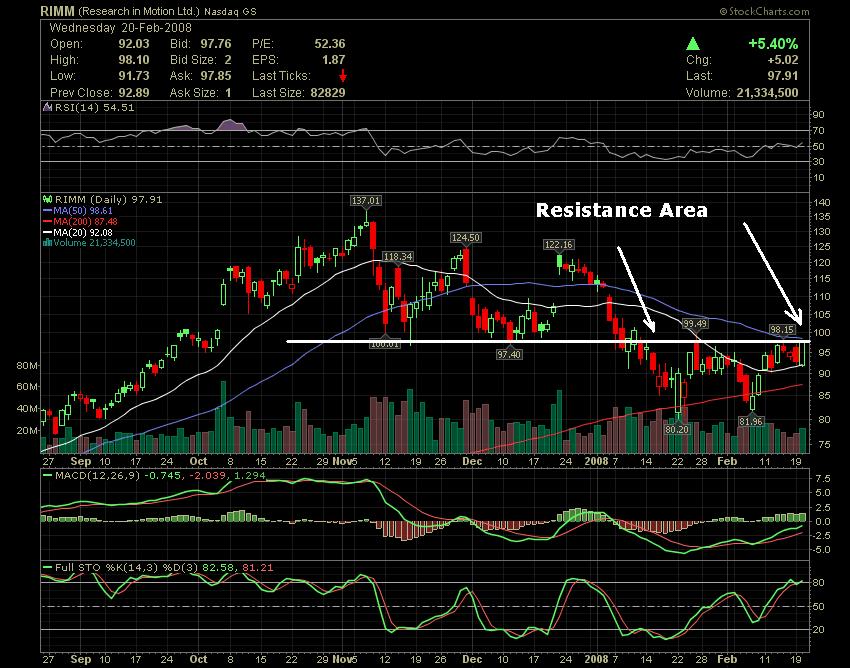Click the 97.40 low price label

(x=508, y=354)
